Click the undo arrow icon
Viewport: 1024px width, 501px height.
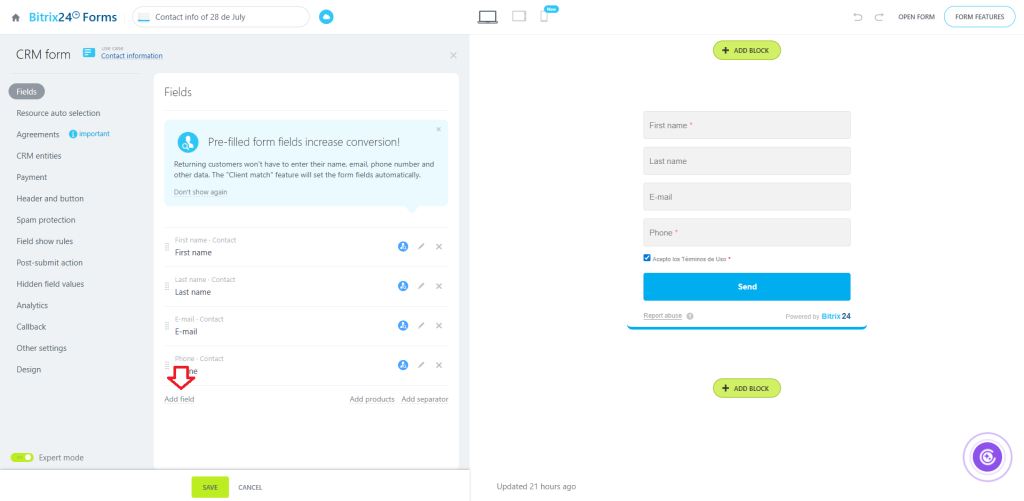857,17
